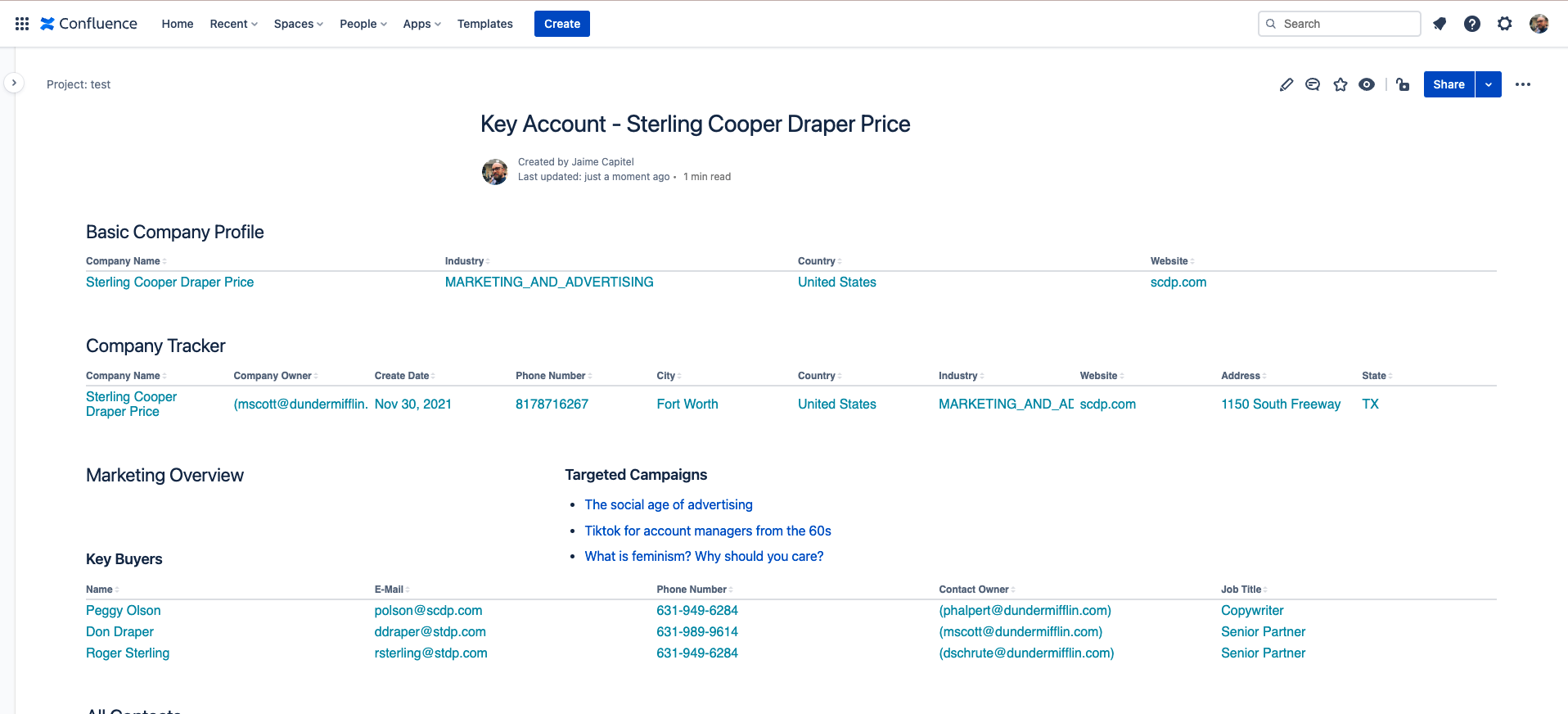Open the inline comments icon

[1313, 84]
